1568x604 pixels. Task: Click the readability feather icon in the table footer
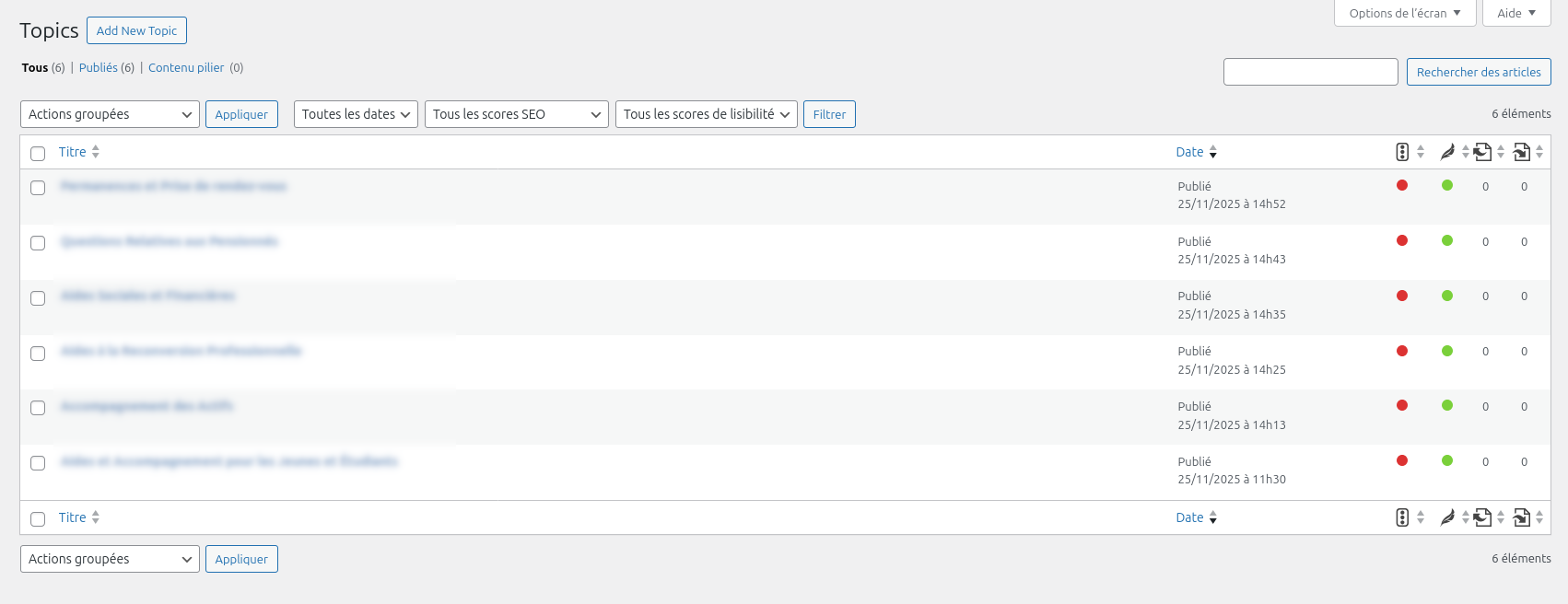pos(1447,517)
